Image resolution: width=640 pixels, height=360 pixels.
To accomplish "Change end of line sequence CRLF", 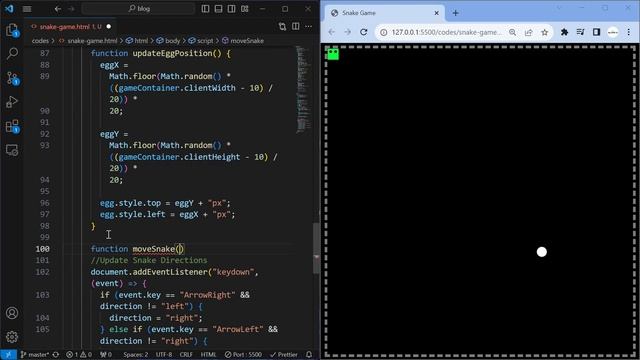I will [186, 354].
